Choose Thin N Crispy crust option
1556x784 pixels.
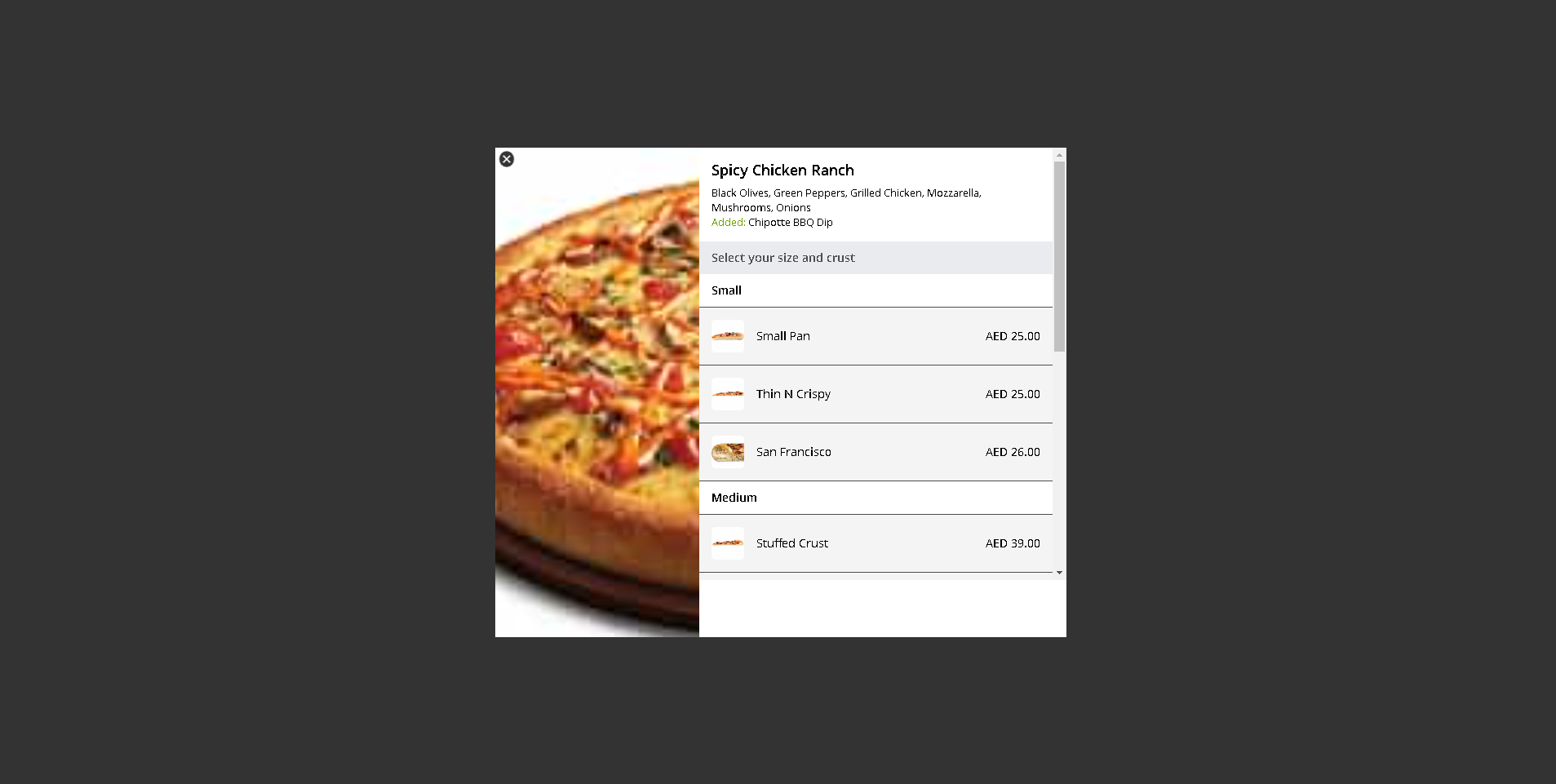(x=876, y=394)
